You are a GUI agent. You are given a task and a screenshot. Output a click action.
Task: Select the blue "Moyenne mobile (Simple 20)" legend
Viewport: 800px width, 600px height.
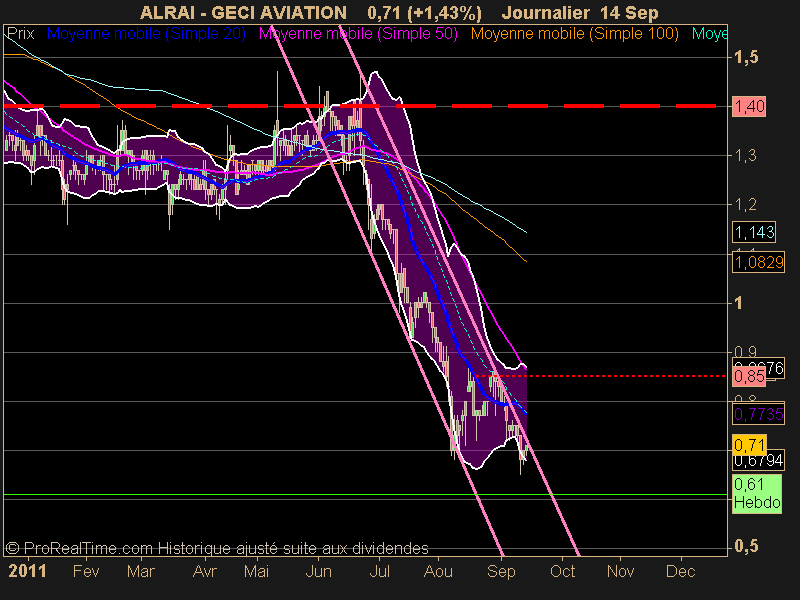(x=146, y=34)
